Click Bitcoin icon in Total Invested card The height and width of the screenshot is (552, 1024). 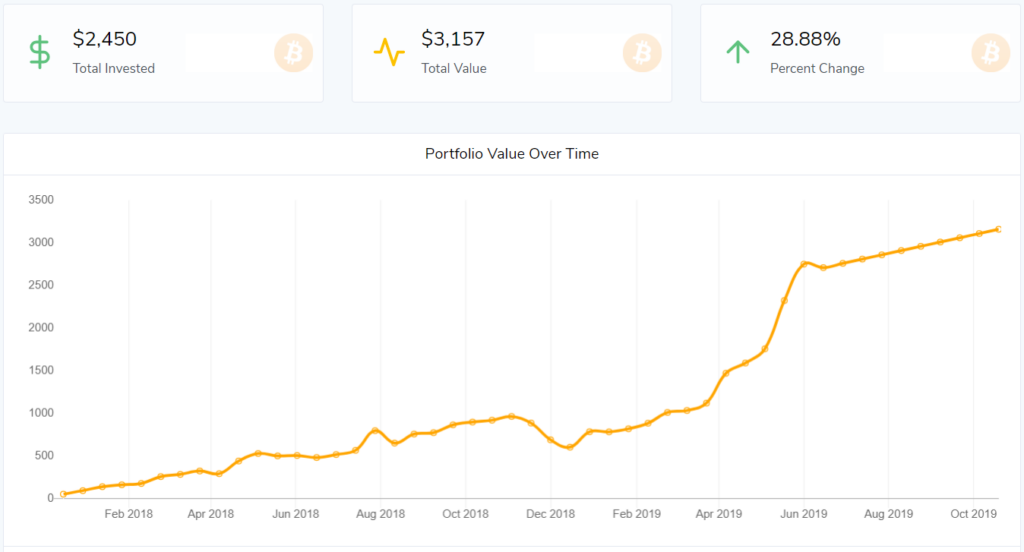(x=293, y=53)
